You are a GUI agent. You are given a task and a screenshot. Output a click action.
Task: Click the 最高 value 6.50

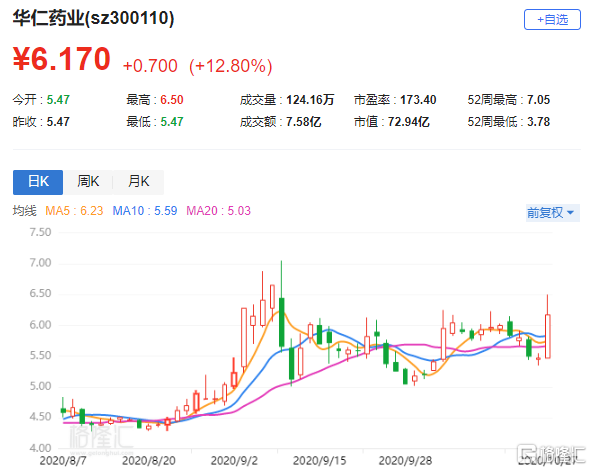[172, 100]
